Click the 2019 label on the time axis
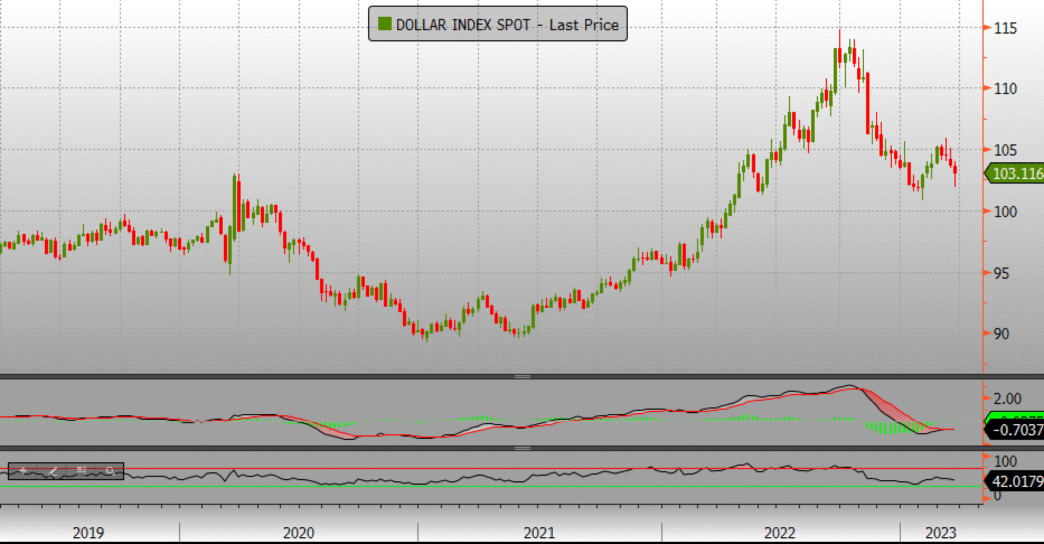 pos(91,532)
